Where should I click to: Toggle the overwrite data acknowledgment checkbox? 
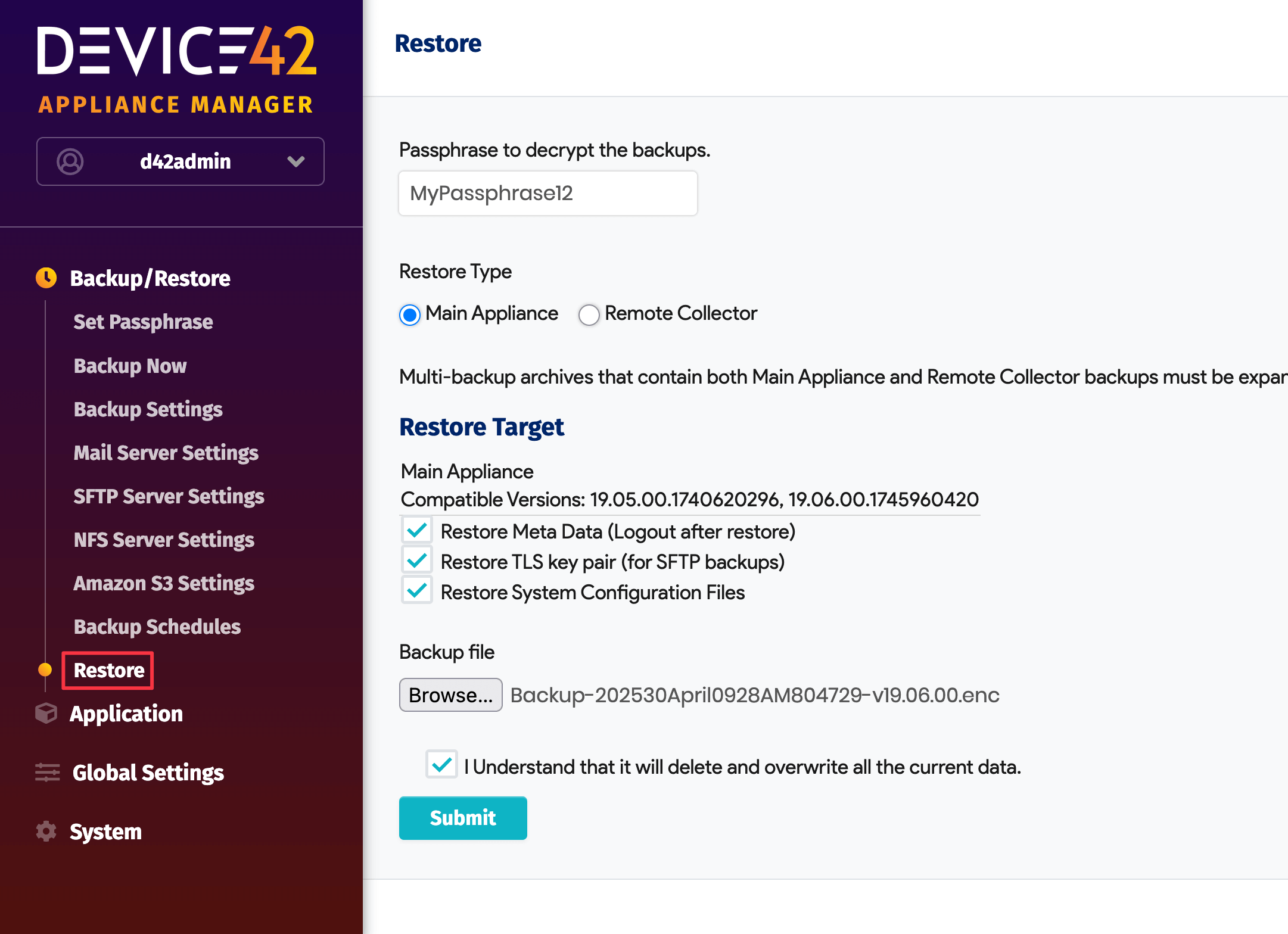(441, 765)
